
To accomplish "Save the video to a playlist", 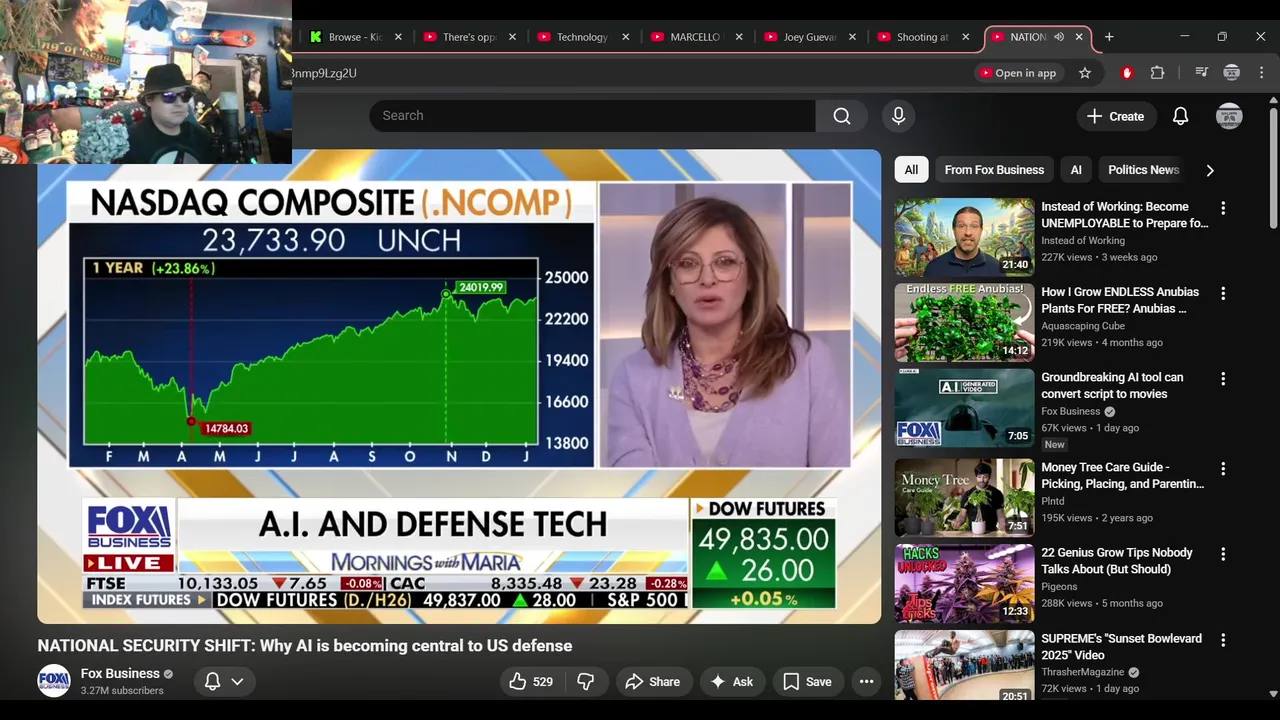I will click(807, 682).
